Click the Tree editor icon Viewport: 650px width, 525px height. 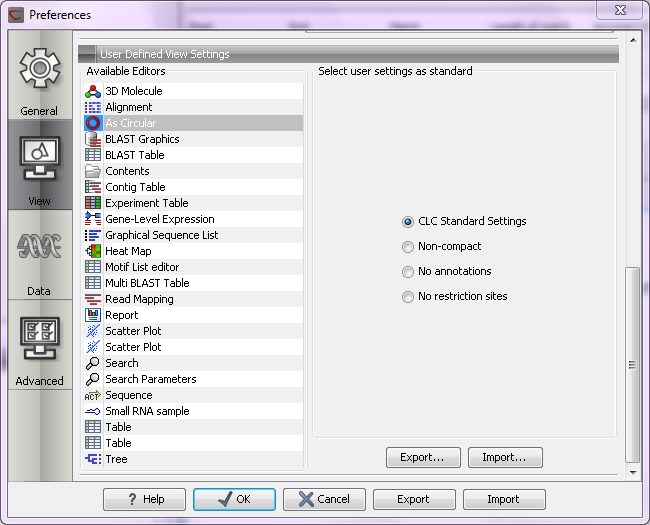click(x=93, y=459)
